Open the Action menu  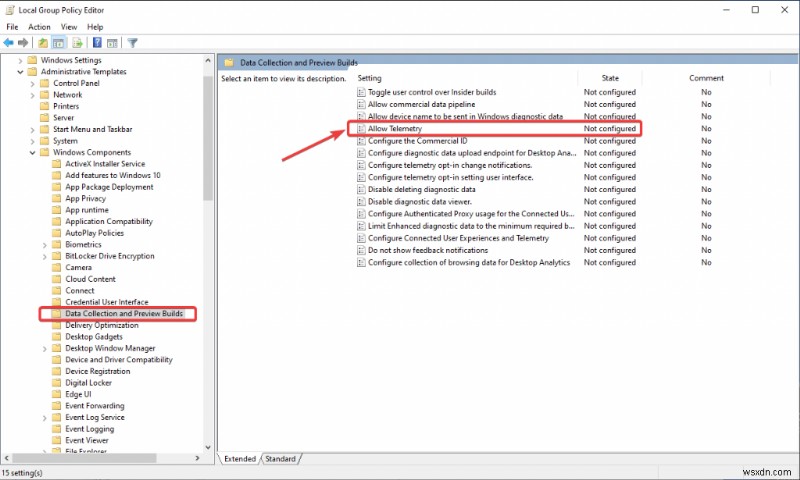39,27
